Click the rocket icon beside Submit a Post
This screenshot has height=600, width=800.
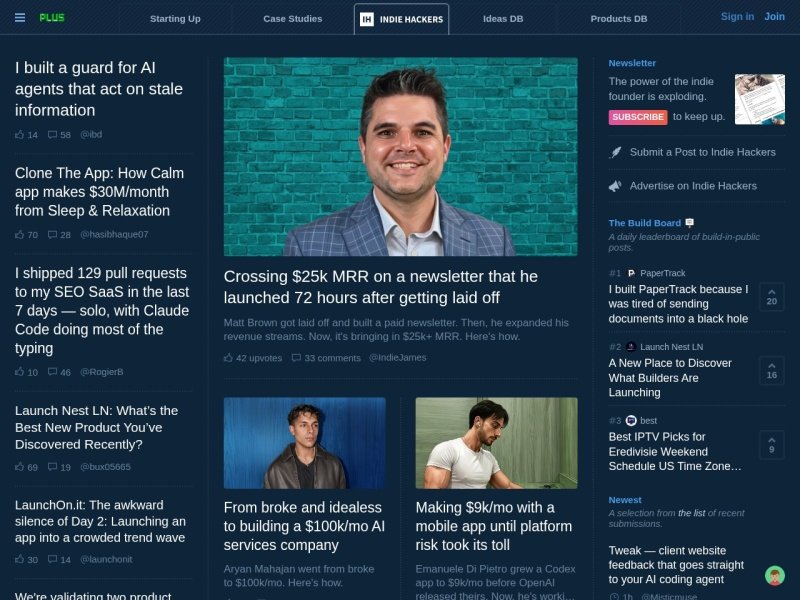point(616,153)
